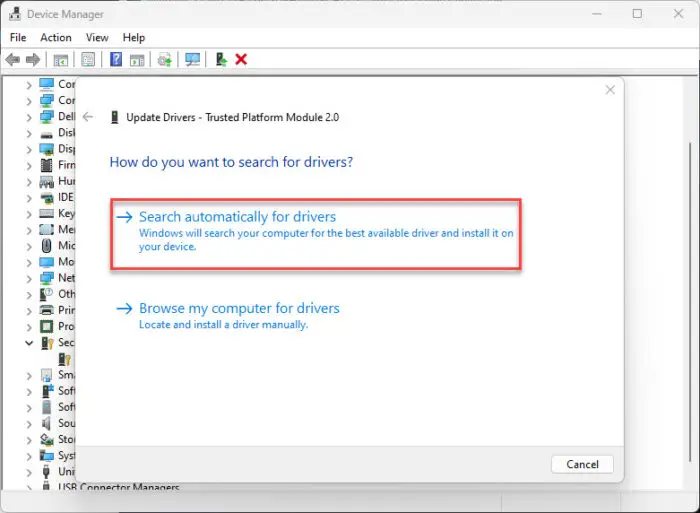Click the green-arrow icon left of red X
Viewport: 700px width, 513px height.
[x=221, y=60]
